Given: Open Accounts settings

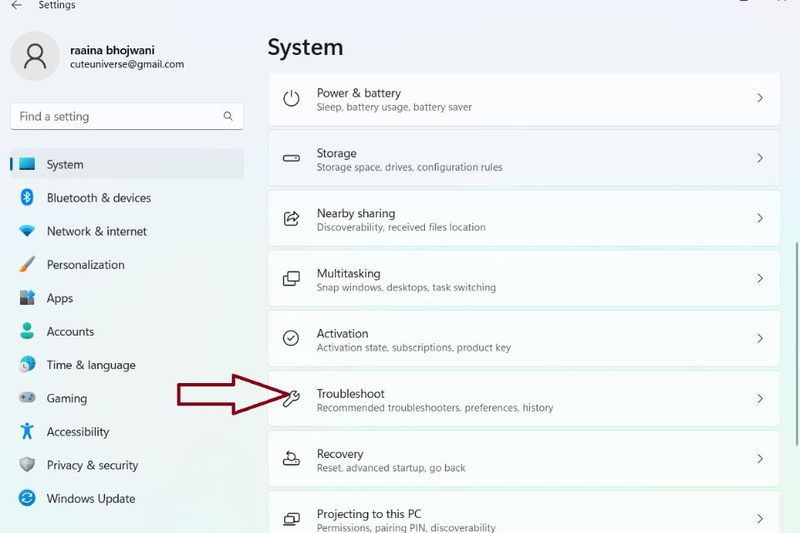Looking at the screenshot, I should (x=127, y=332).
